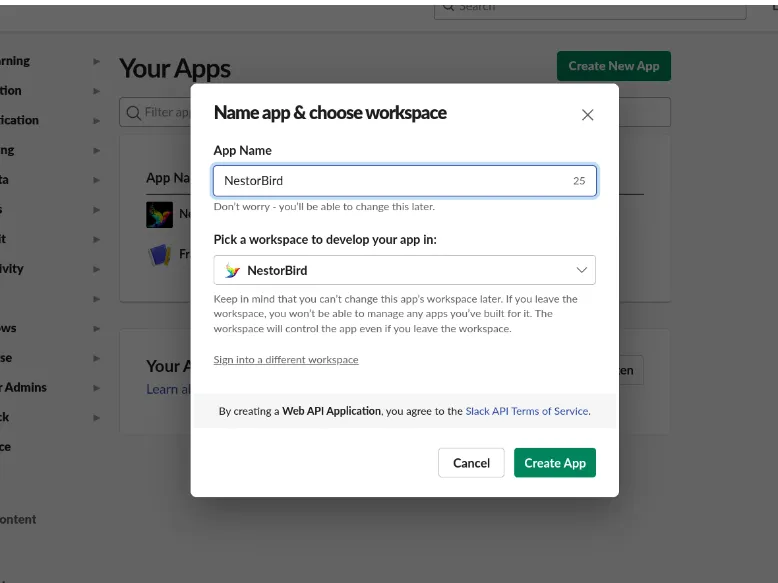Click the NestorBird workspace bird icon
This screenshot has height=583, width=778.
[x=232, y=270]
